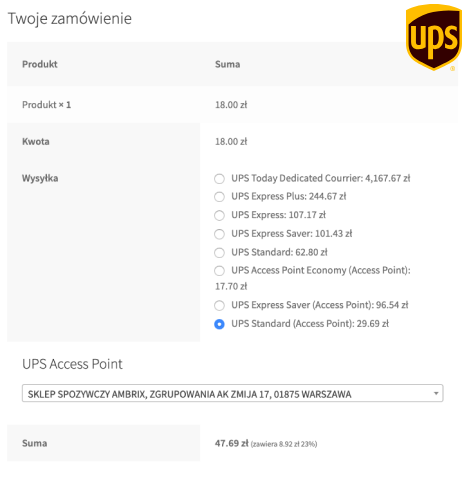This screenshot has height=480, width=468.
Task: Click SKLEP SPOZYWCZY AMBRIX address text
Action: click(189, 394)
